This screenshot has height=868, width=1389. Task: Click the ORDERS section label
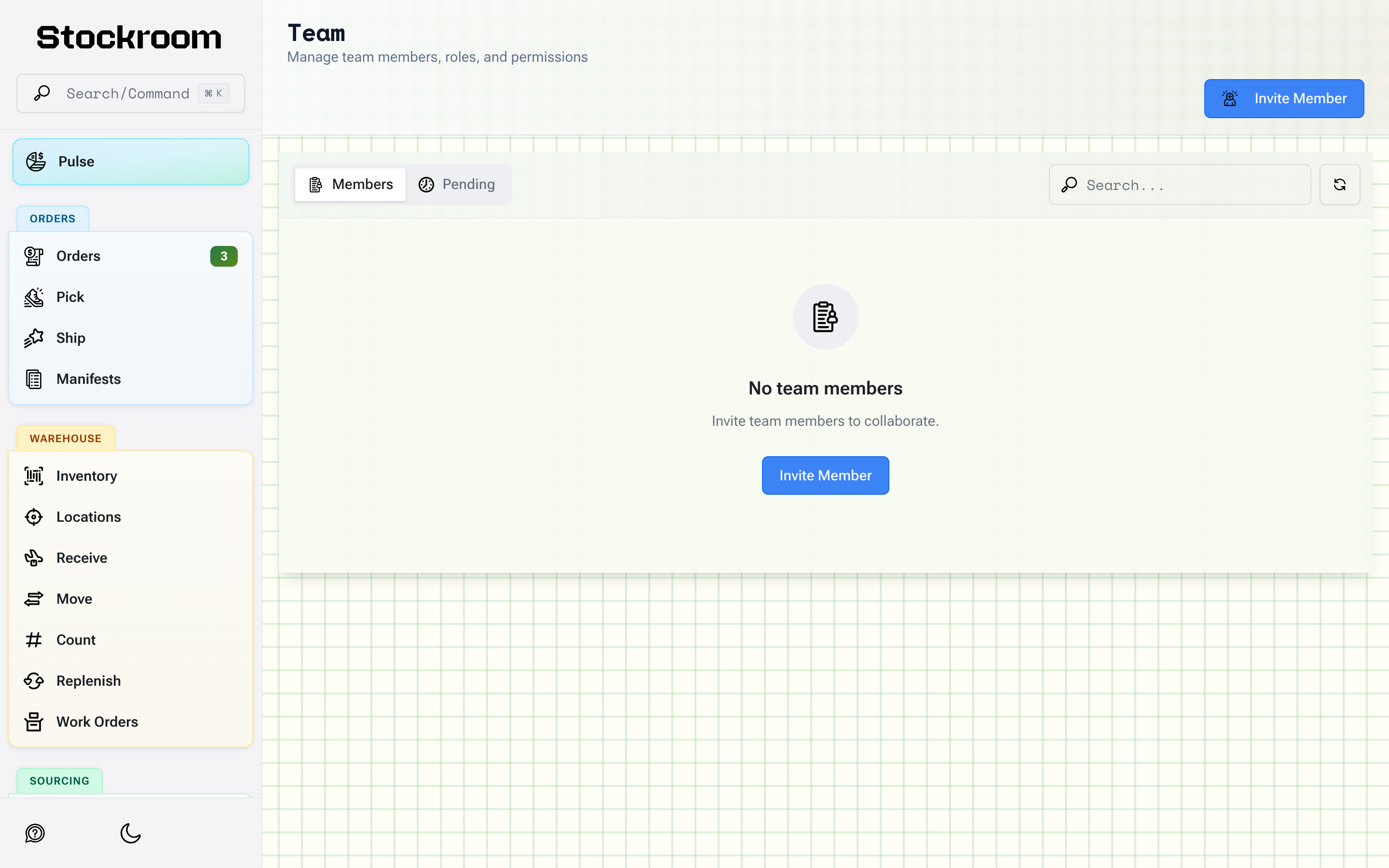53,219
